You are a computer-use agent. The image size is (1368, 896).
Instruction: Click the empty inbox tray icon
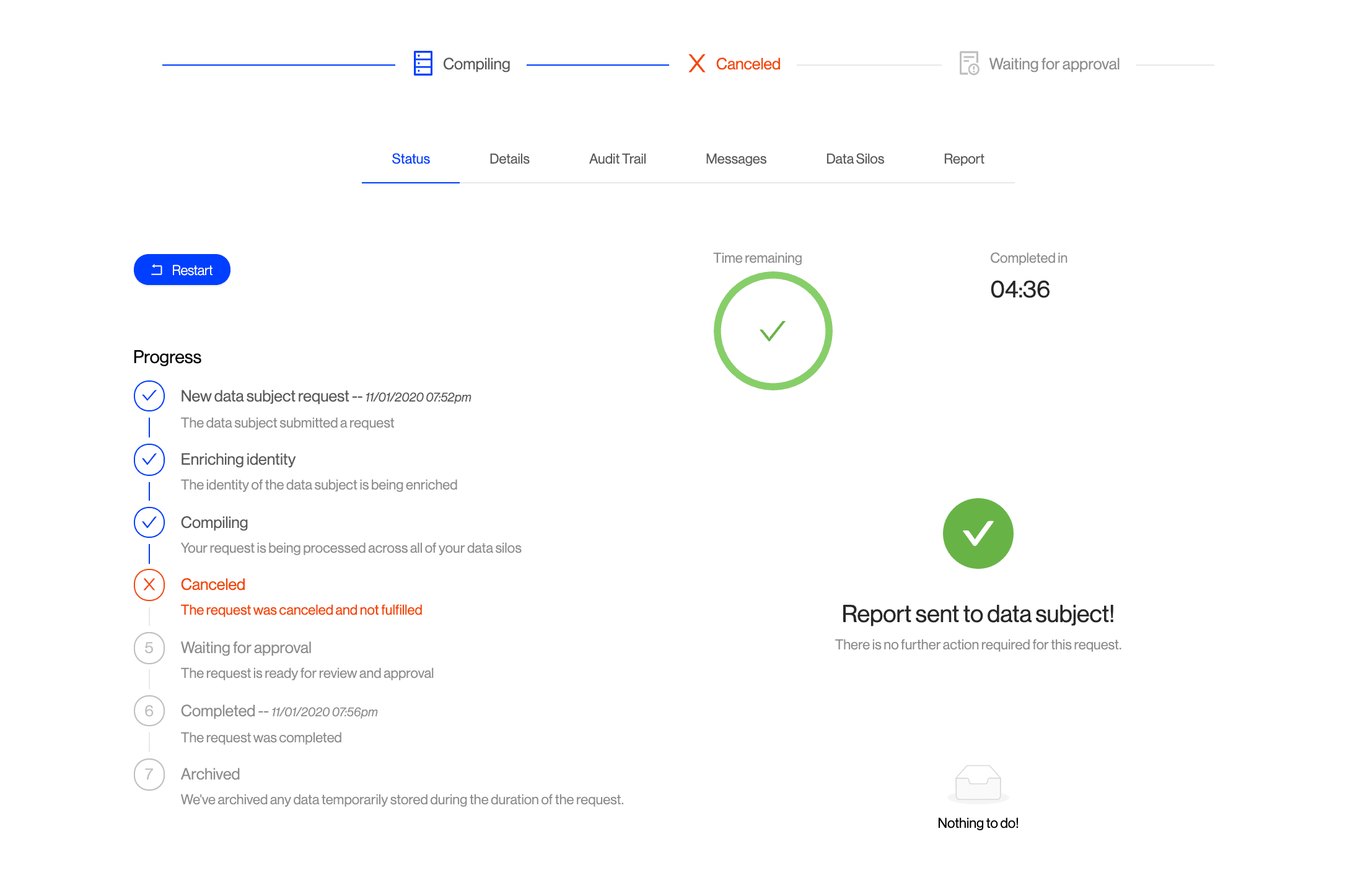click(x=978, y=784)
